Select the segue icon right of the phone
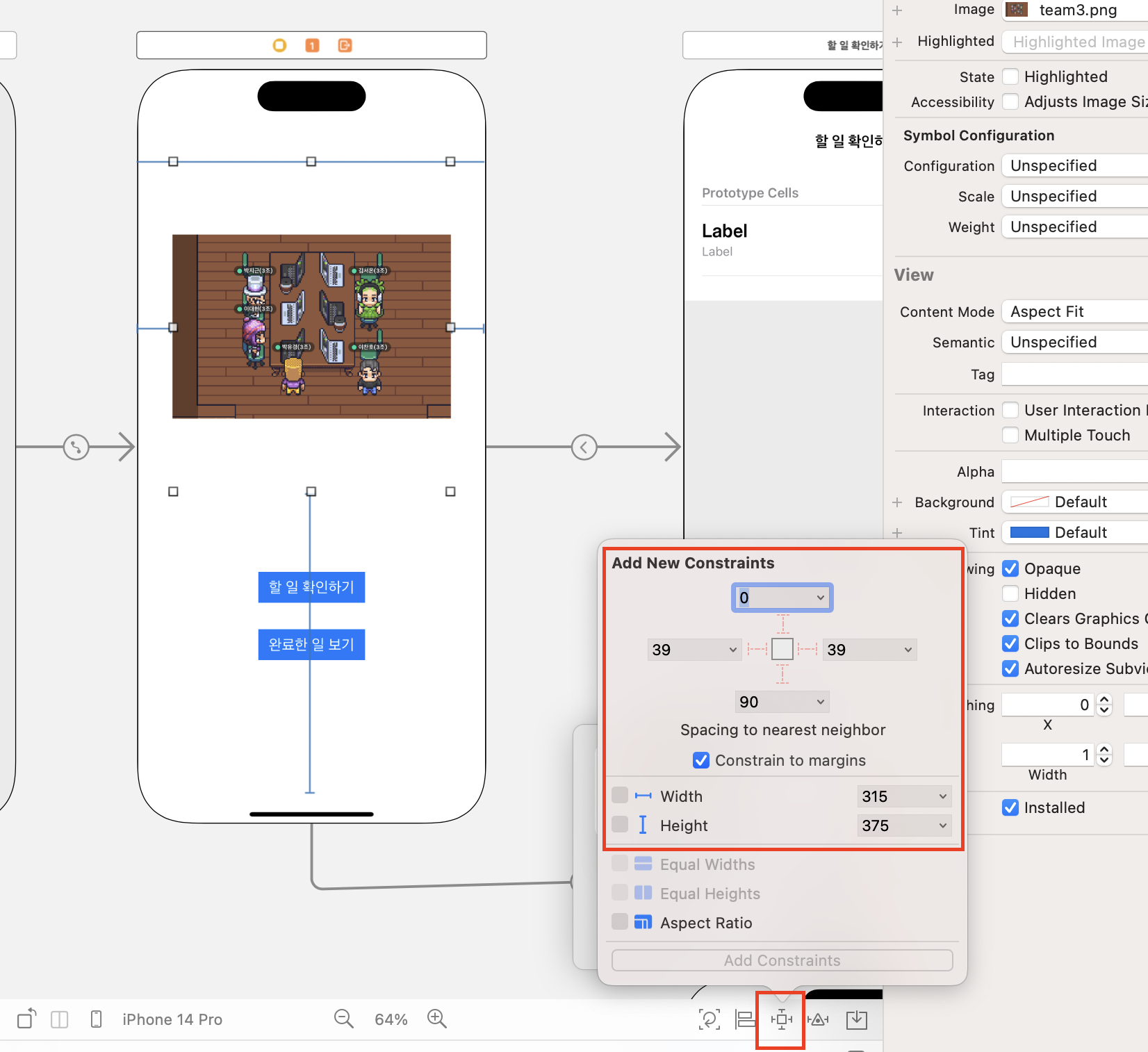Image resolution: width=1148 pixels, height=1052 pixels. (584, 447)
